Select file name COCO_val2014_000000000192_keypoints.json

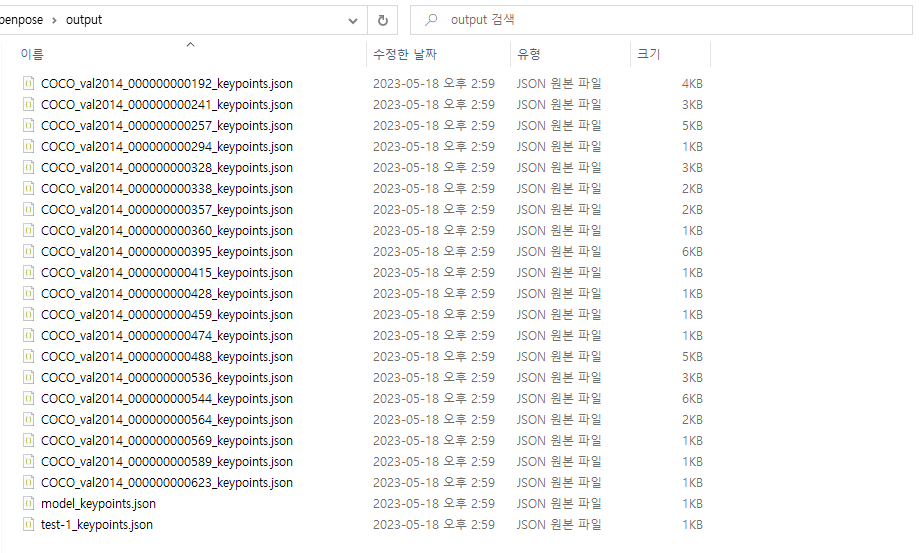tap(167, 84)
